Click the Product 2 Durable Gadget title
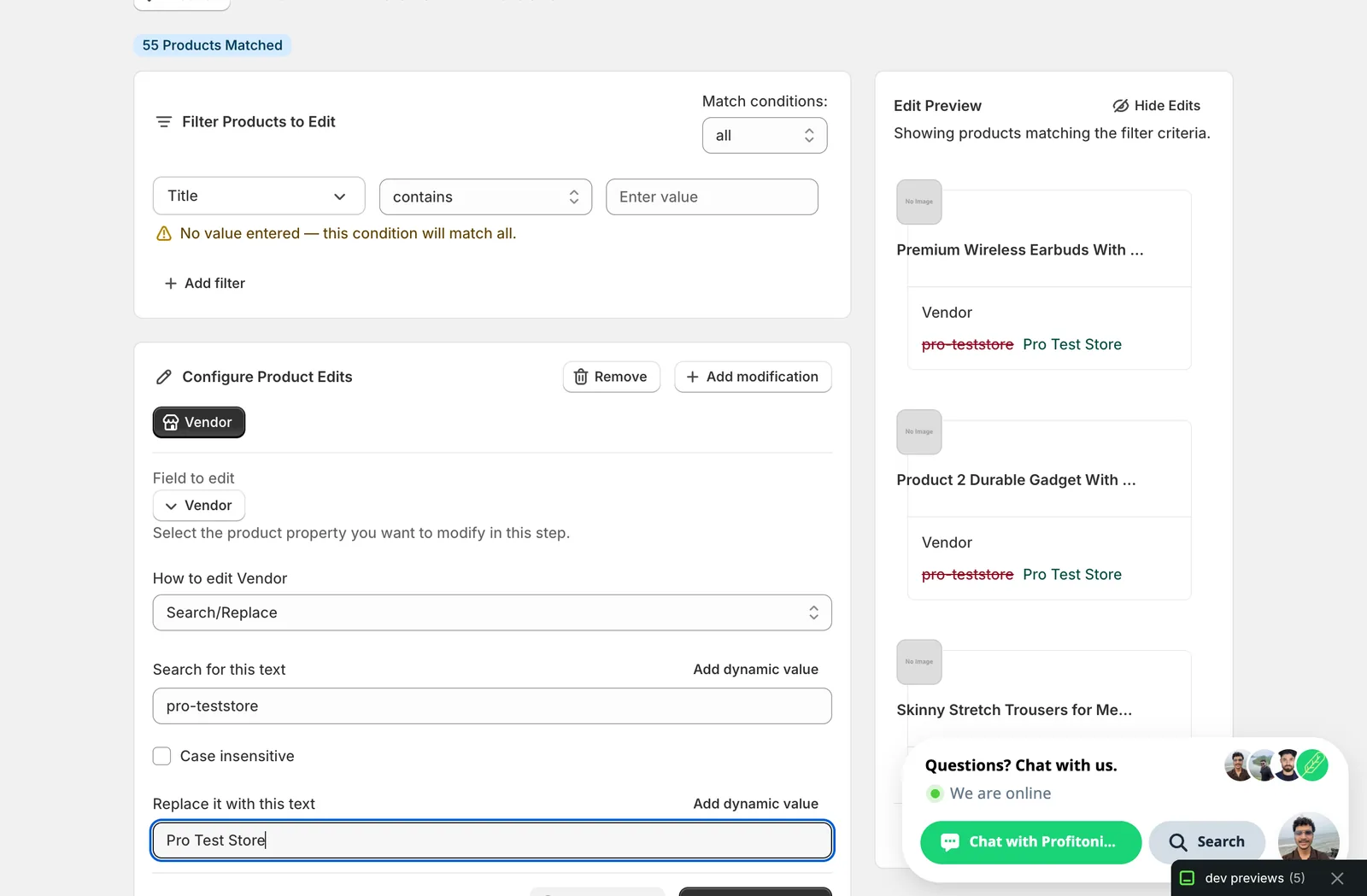Screen dimensions: 1367x896 pos(1016,480)
